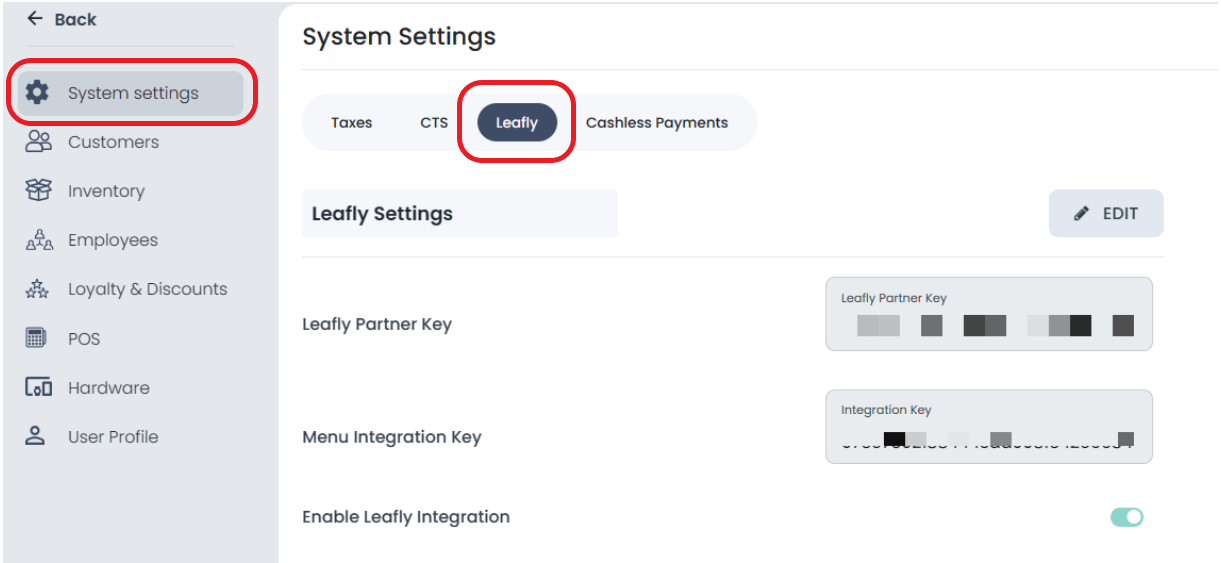Go Back using the Back link
This screenshot has height=563, width=1221.
(x=62, y=19)
